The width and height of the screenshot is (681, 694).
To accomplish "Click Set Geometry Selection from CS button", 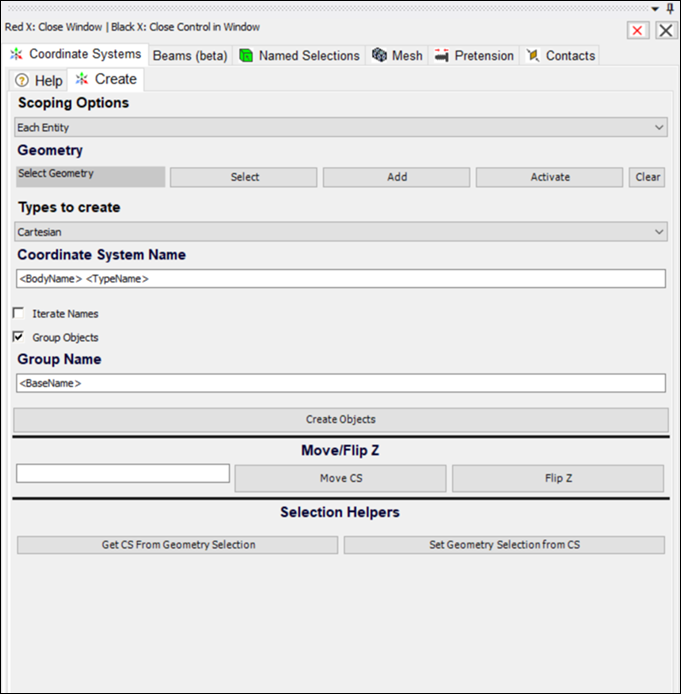I will coord(504,545).
